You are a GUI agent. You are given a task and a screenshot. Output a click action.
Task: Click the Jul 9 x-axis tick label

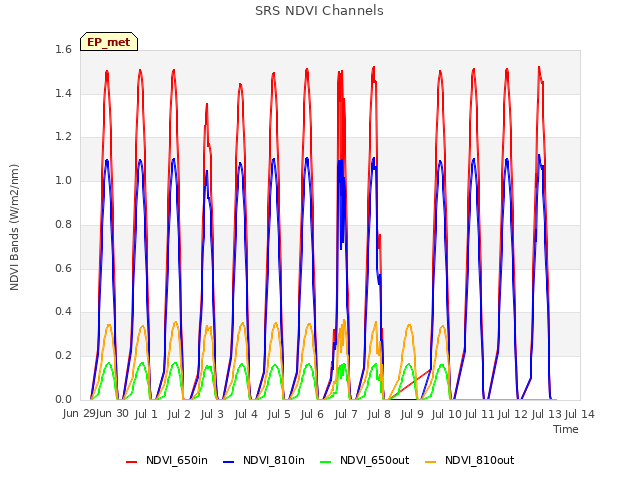point(412,414)
